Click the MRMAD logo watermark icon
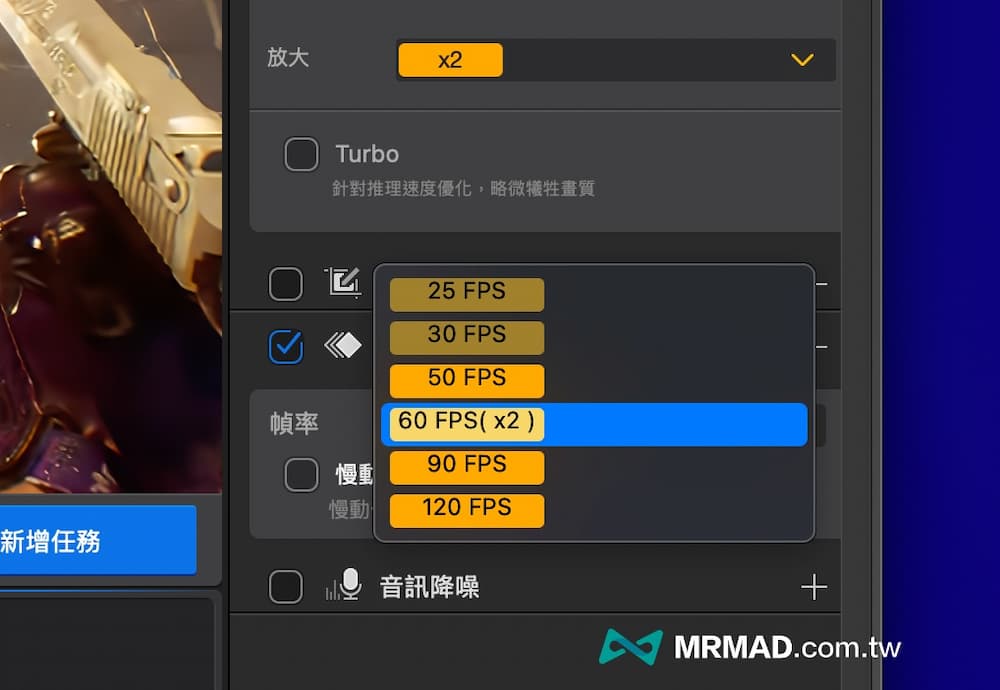 tap(631, 647)
